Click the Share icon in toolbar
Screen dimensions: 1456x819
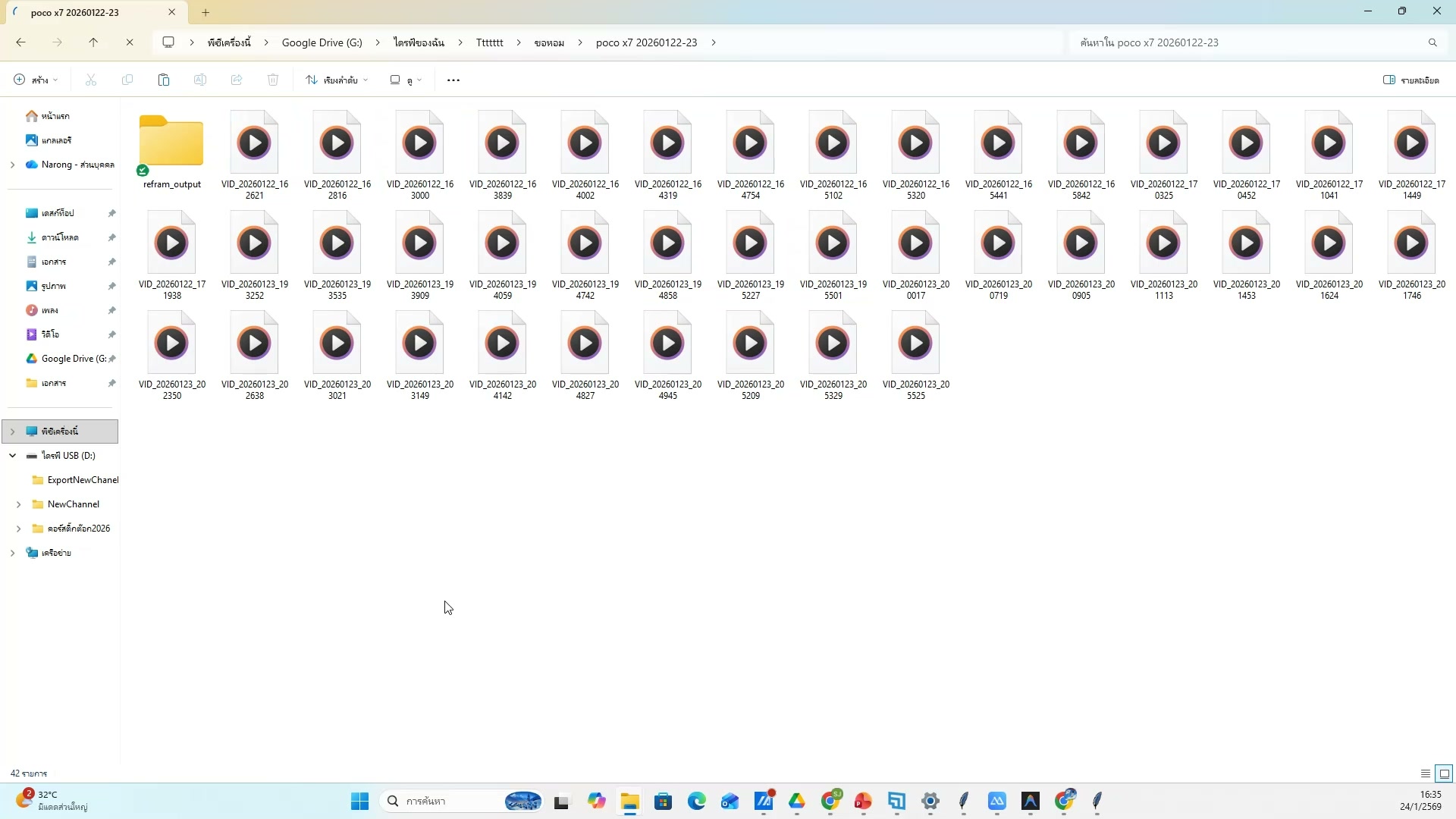click(237, 80)
